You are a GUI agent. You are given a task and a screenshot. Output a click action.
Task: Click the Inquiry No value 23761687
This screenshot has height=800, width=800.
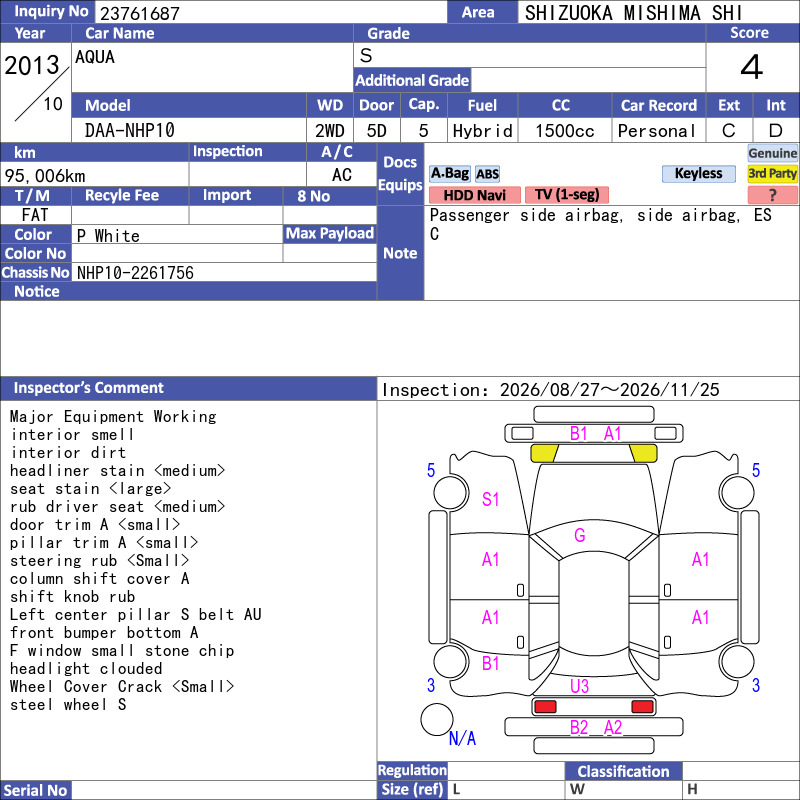[x=140, y=13]
